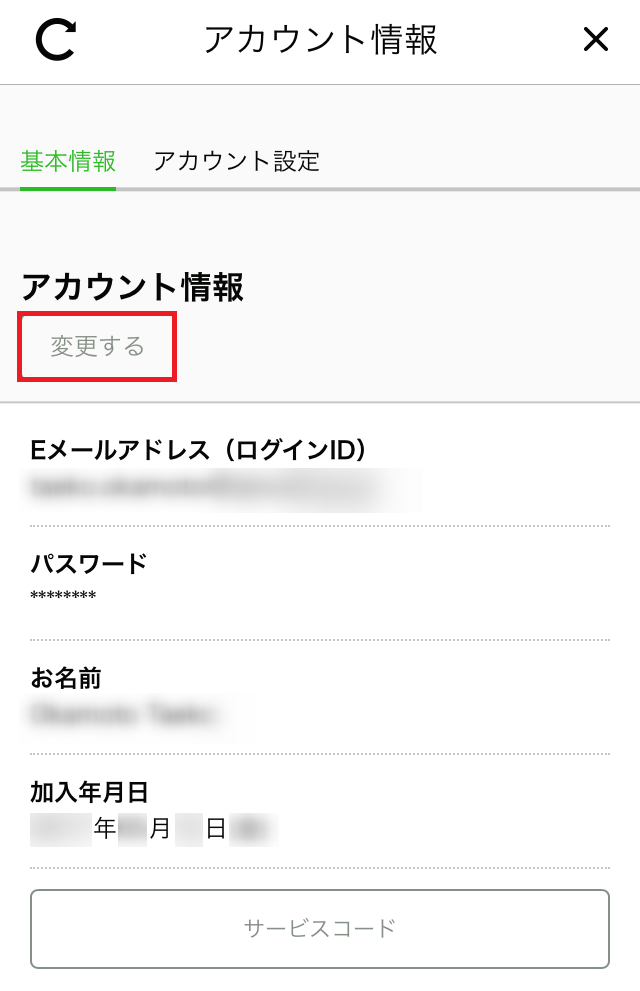640x991 pixels.
Task: Click the アカウント情報 header title
Action: coord(320,40)
